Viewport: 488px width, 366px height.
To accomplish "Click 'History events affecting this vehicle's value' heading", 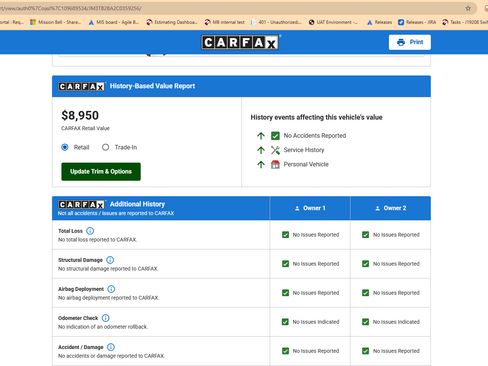I will (x=316, y=117).
